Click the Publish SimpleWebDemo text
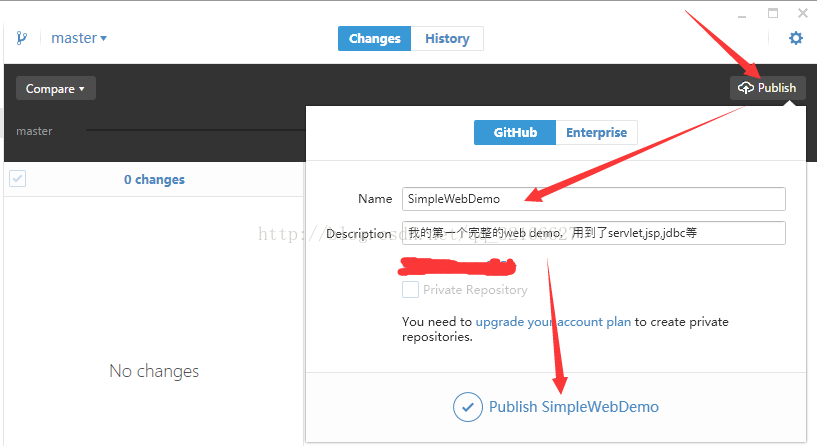Screen dimensions: 817x446 point(574,407)
